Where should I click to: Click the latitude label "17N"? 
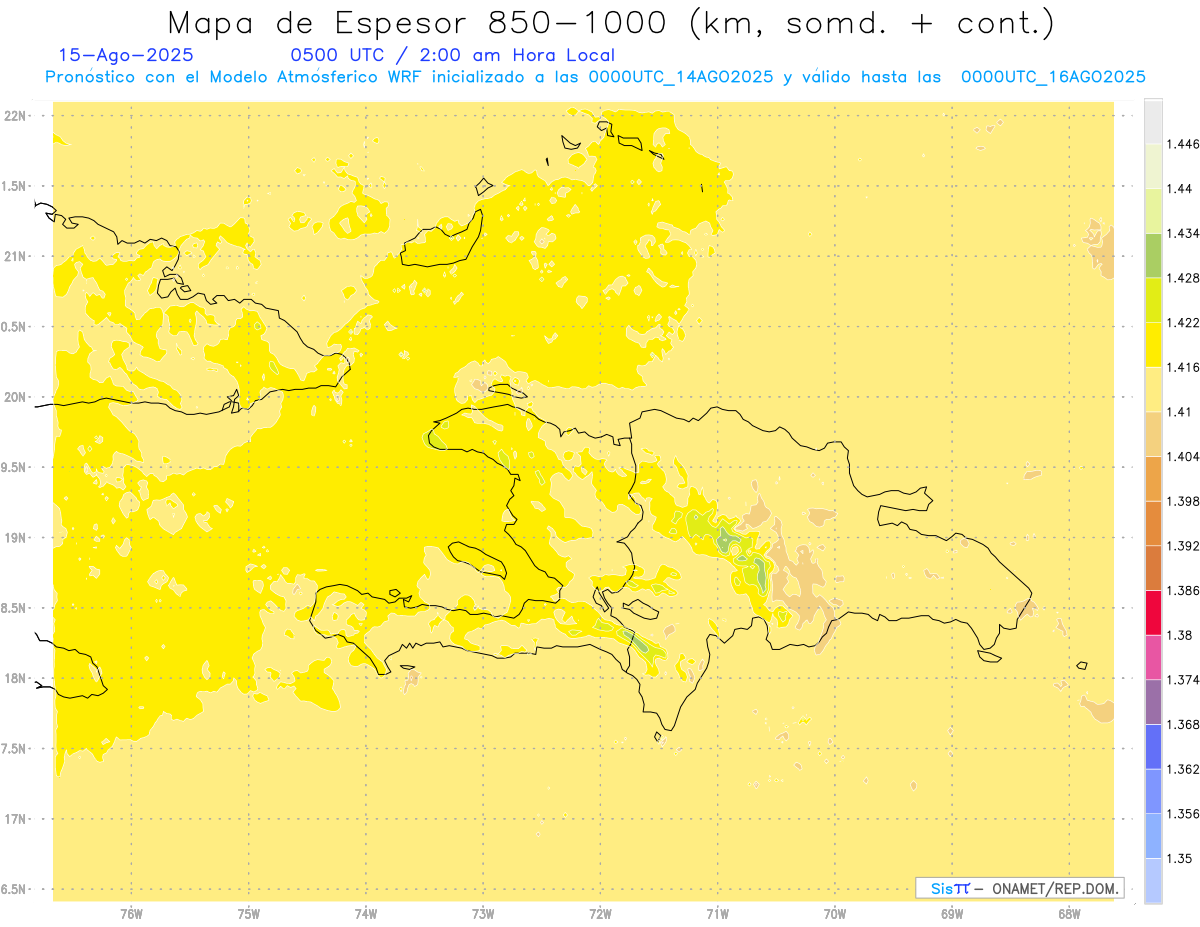click(15, 819)
